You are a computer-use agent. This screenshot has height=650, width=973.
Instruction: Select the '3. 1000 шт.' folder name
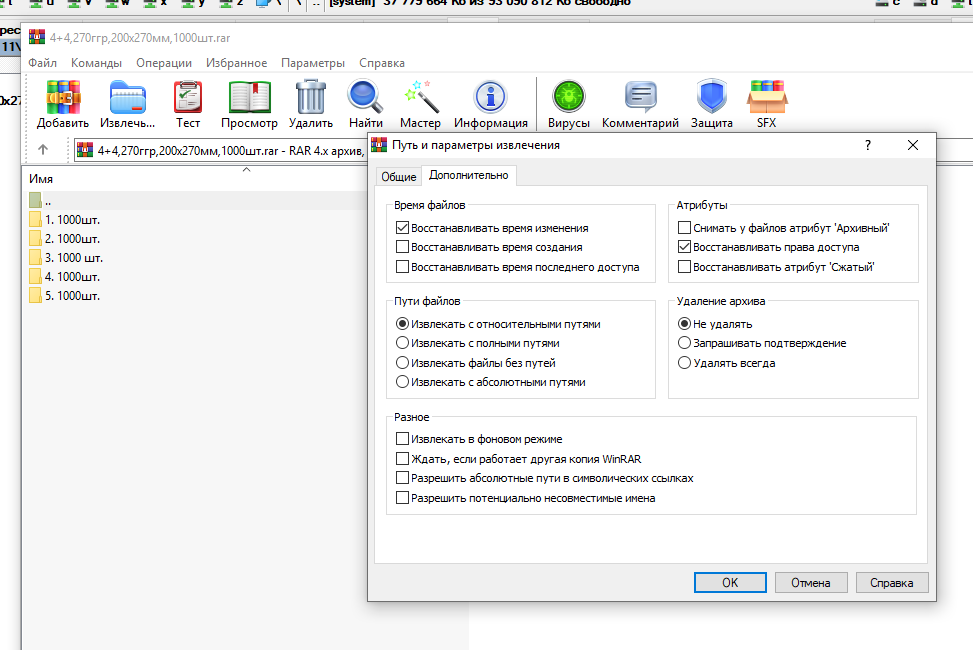74,258
